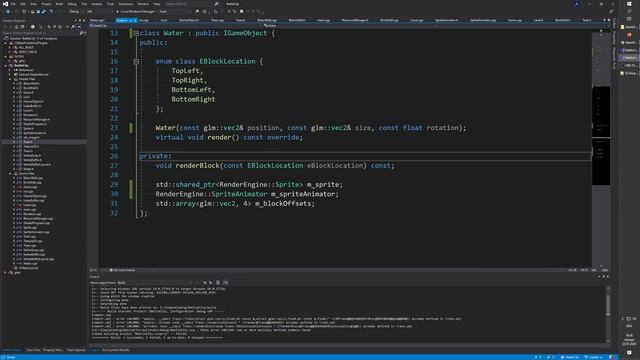Open the Debug configuration dropdown
The image size is (640, 360).
pos(76,11)
